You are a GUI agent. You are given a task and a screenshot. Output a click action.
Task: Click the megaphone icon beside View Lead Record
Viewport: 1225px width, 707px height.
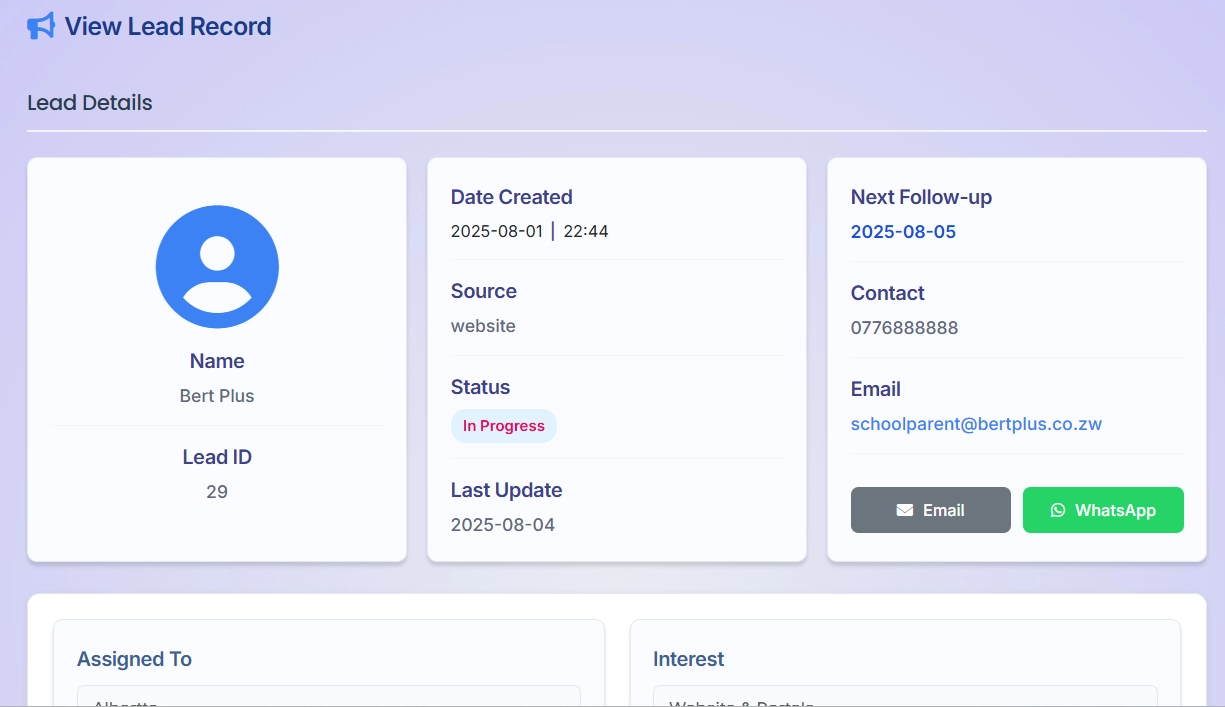coord(41,26)
